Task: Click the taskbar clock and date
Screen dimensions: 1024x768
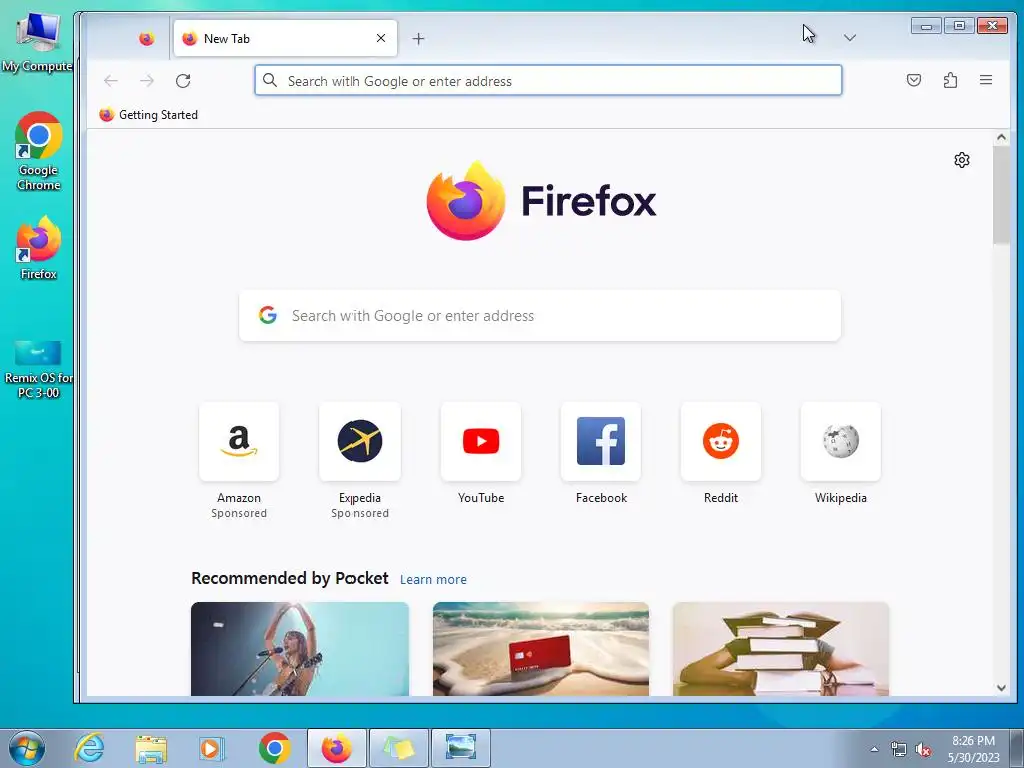Action: (x=973, y=749)
